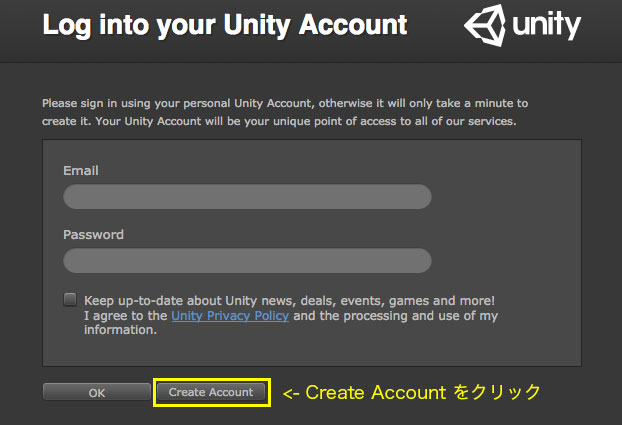This screenshot has width=622, height=425.
Task: Click the OK button
Action: coord(96,392)
